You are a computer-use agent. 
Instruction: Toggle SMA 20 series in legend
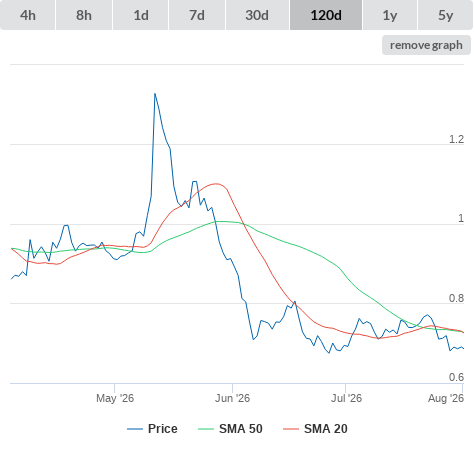pyautogui.click(x=326, y=429)
